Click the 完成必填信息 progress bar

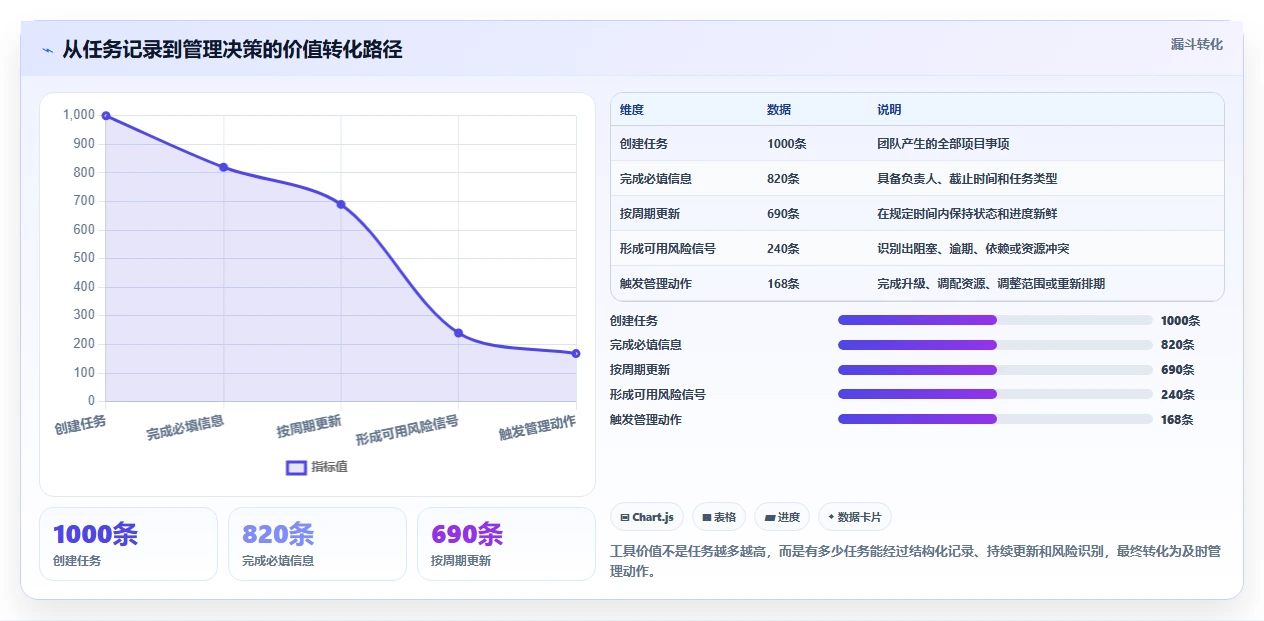(995, 345)
